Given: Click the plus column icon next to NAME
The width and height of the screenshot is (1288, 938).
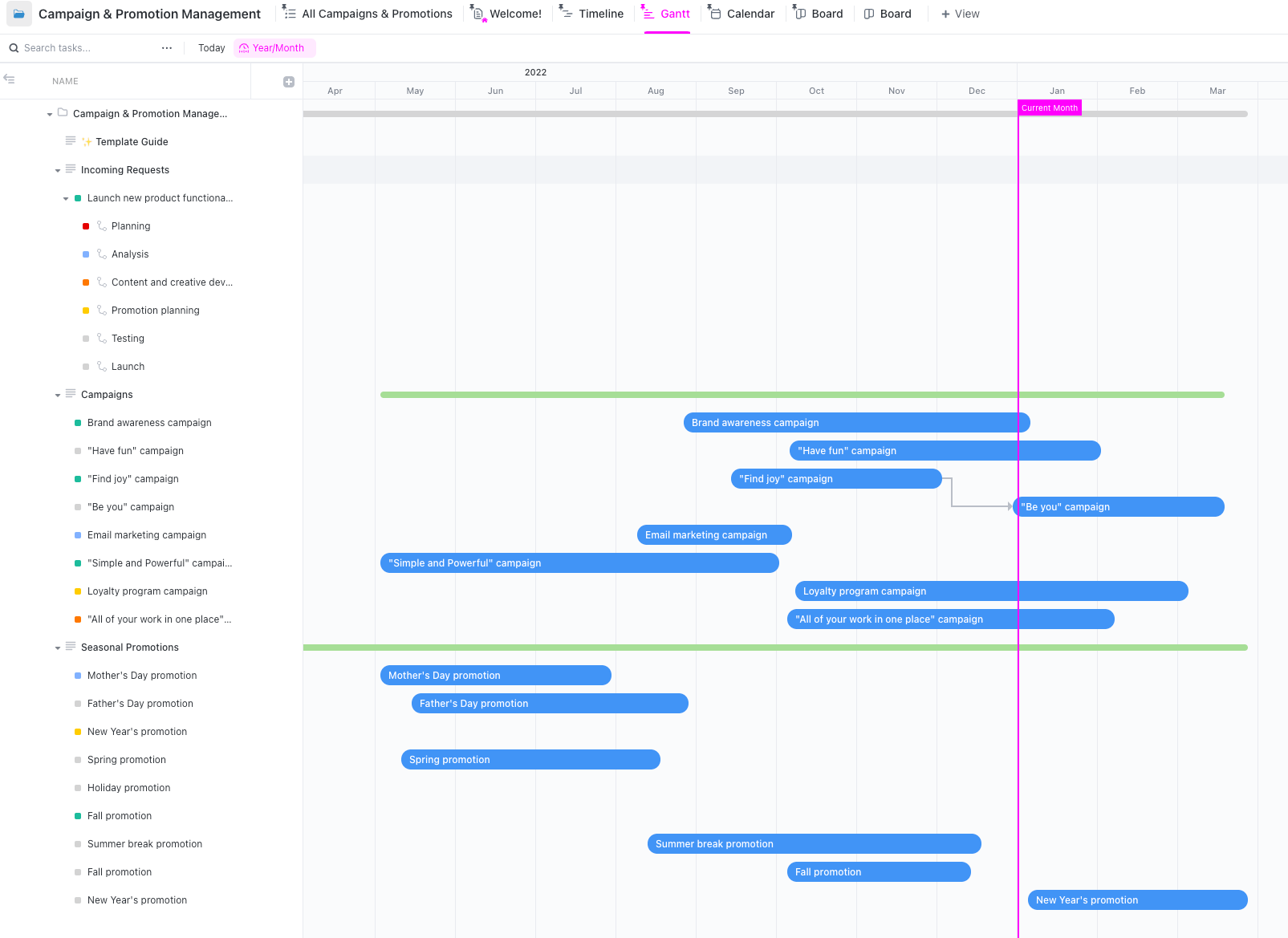Looking at the screenshot, I should tap(289, 82).
